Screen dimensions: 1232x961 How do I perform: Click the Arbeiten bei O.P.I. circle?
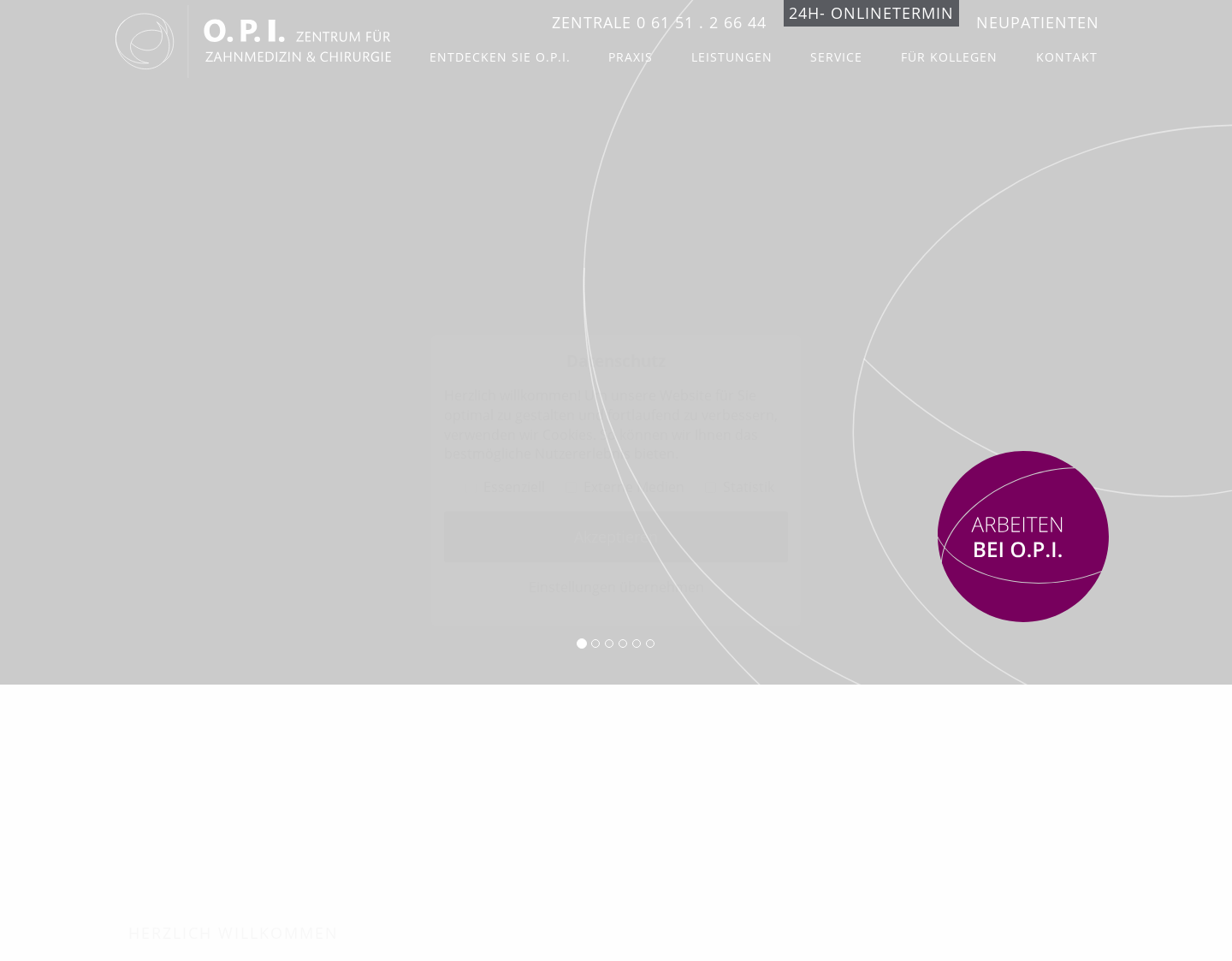point(1023,537)
